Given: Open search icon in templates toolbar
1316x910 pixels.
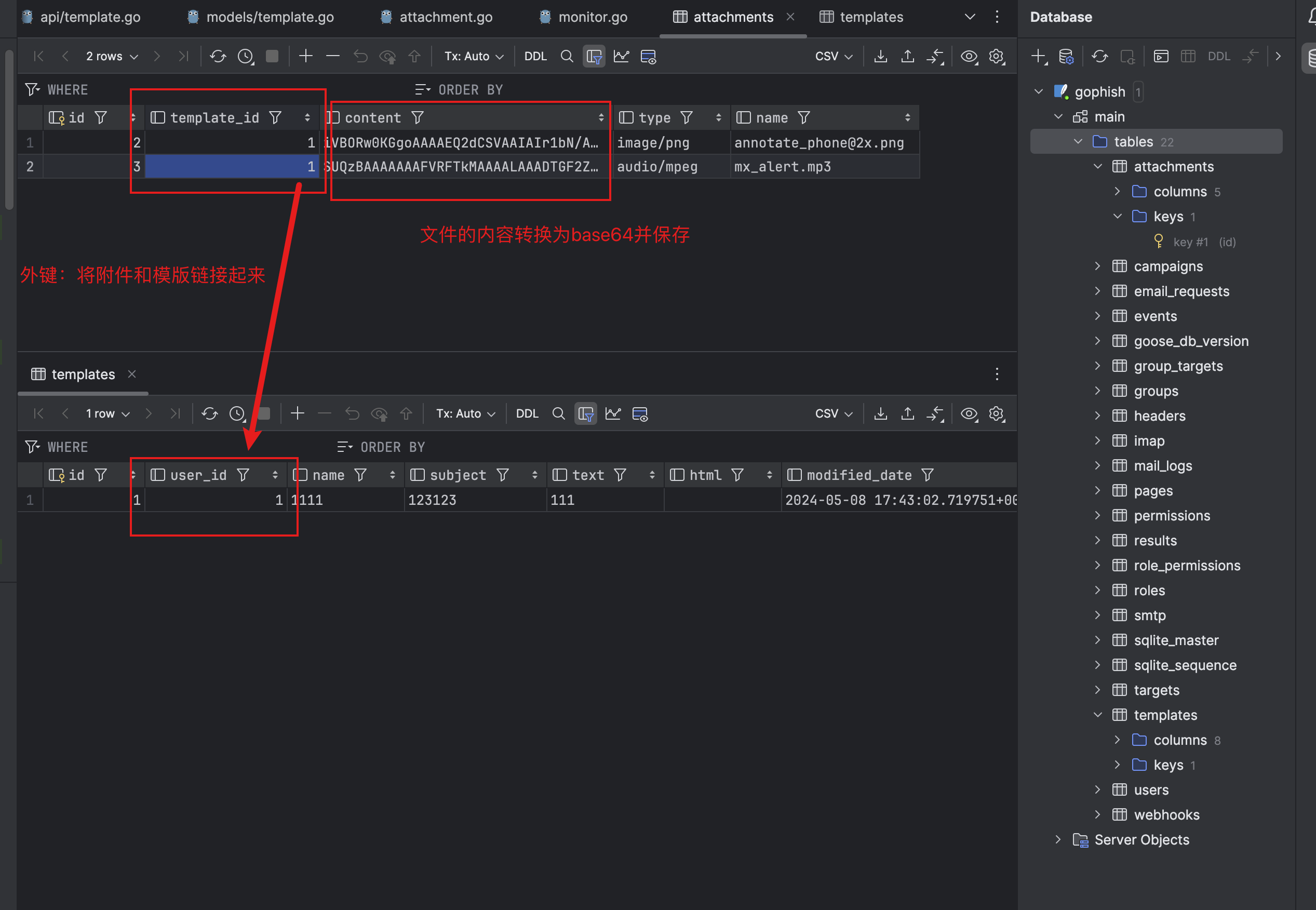Looking at the screenshot, I should [558, 413].
